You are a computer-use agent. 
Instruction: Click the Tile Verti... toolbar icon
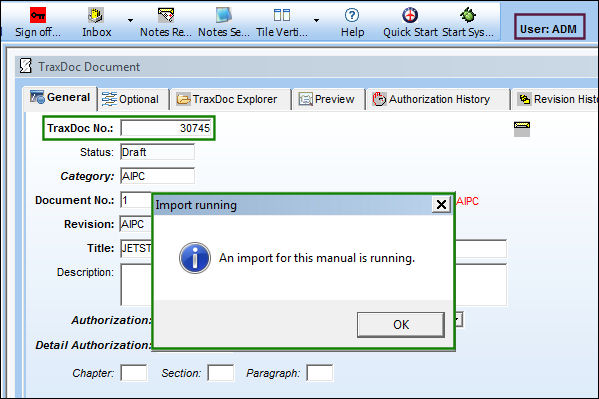pos(282,15)
